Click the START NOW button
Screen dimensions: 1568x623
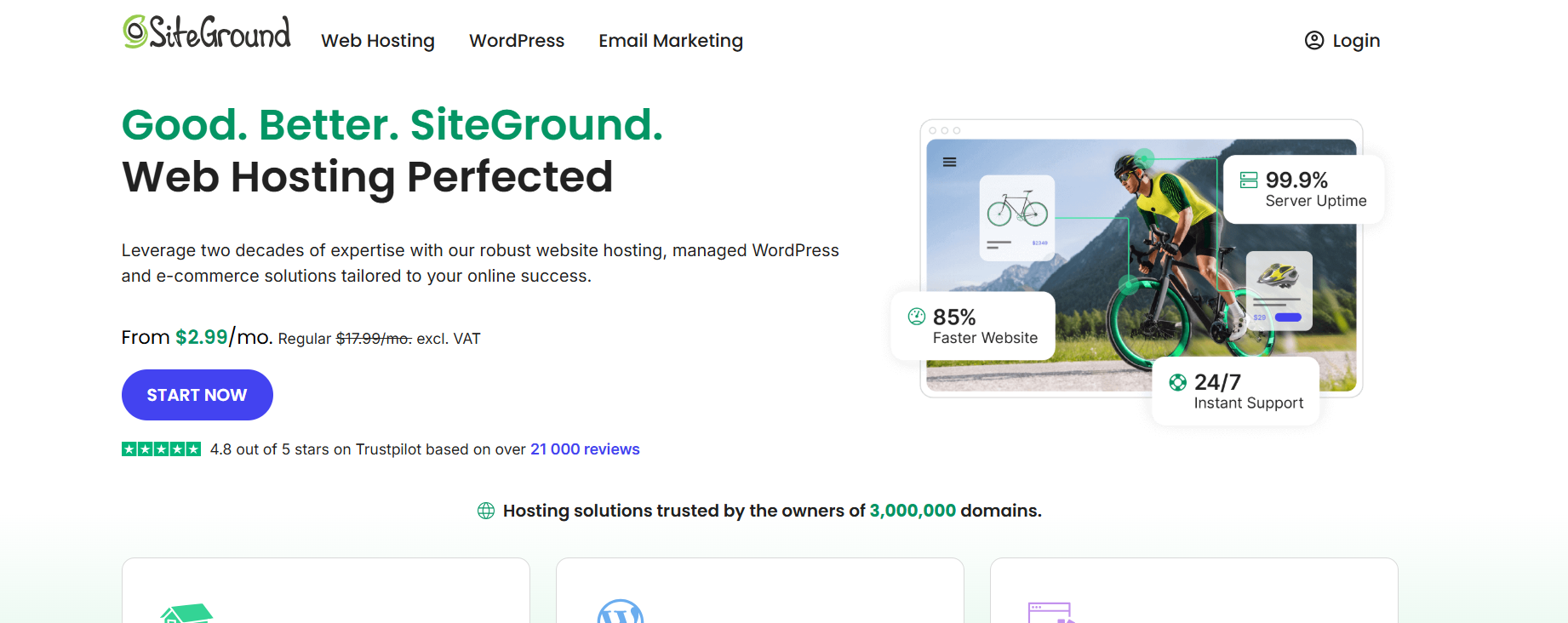tap(197, 395)
